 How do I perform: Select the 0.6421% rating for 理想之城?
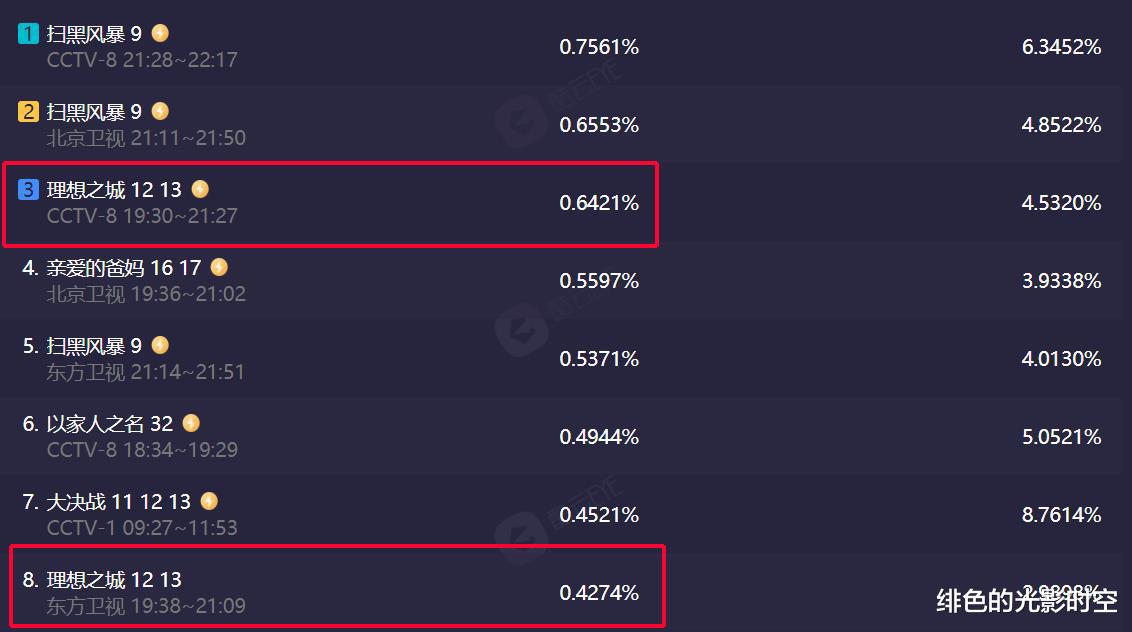(x=599, y=203)
